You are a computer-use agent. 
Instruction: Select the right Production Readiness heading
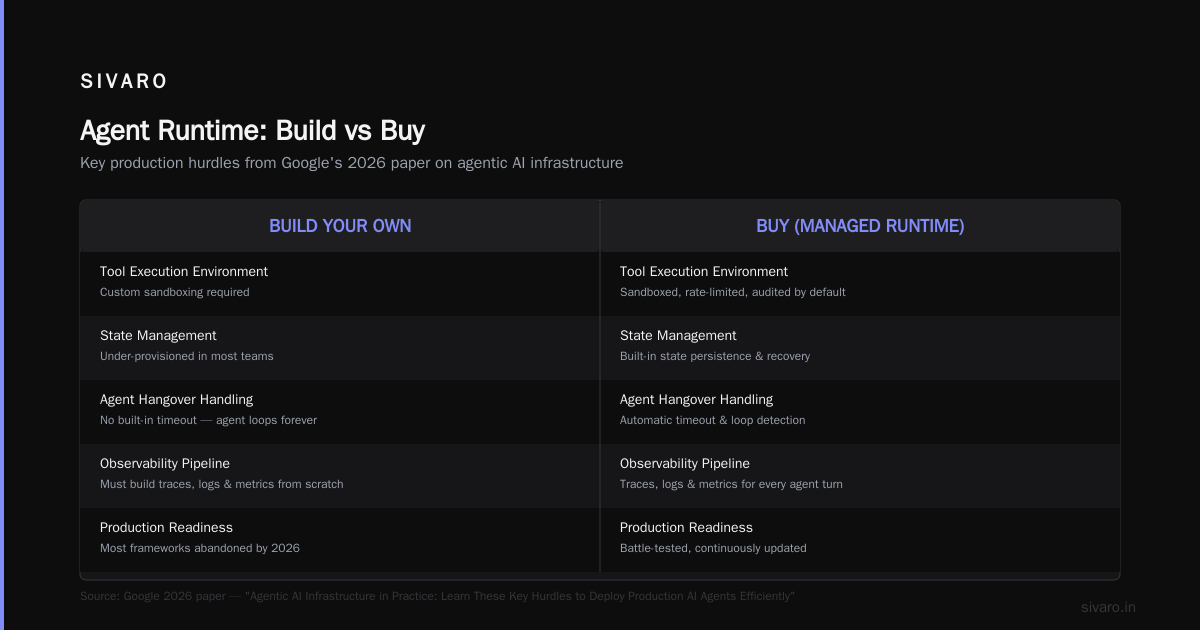point(686,528)
